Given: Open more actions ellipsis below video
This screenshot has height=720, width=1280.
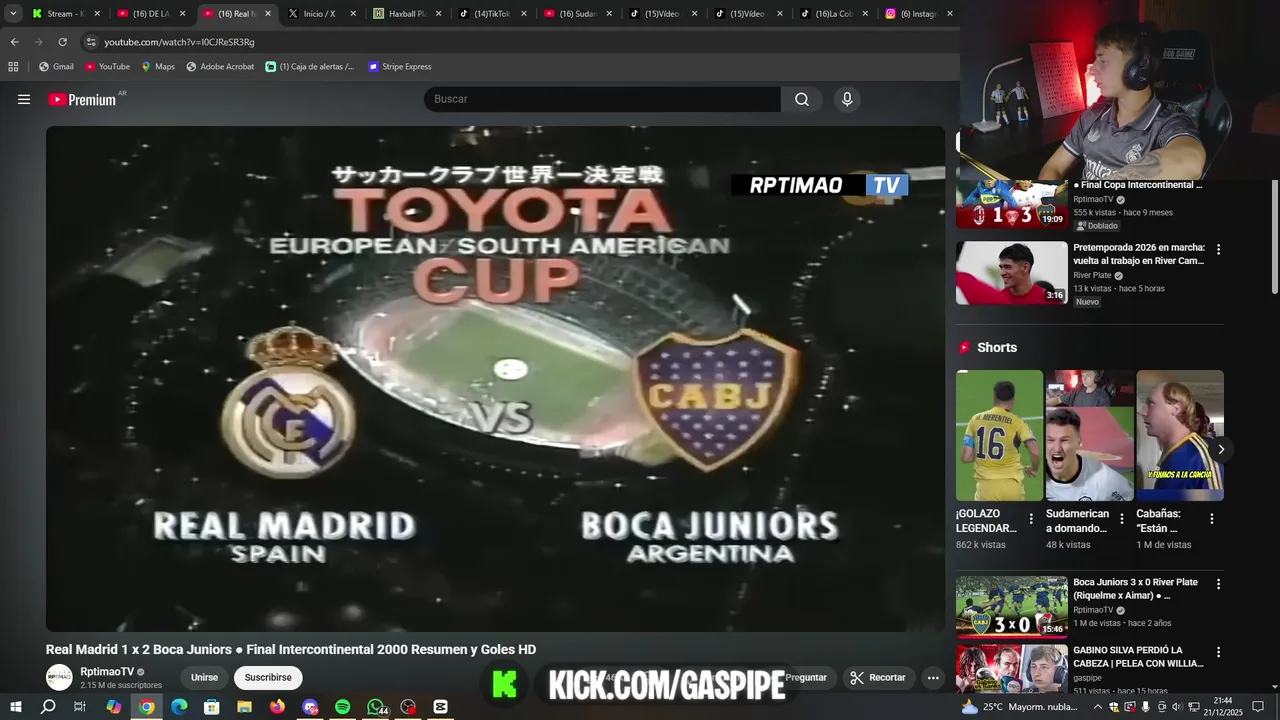Looking at the screenshot, I should pyautogui.click(x=933, y=678).
